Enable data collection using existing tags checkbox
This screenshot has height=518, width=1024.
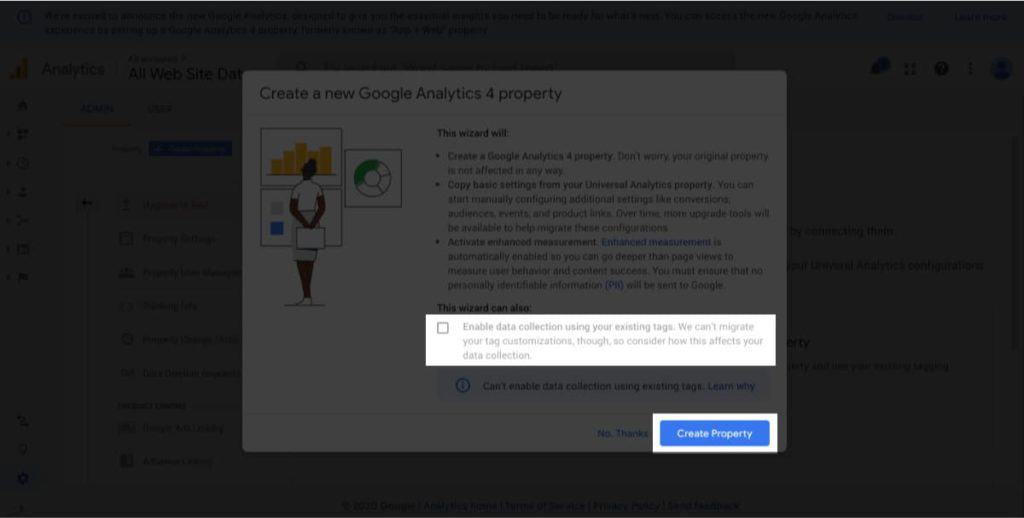(443, 327)
